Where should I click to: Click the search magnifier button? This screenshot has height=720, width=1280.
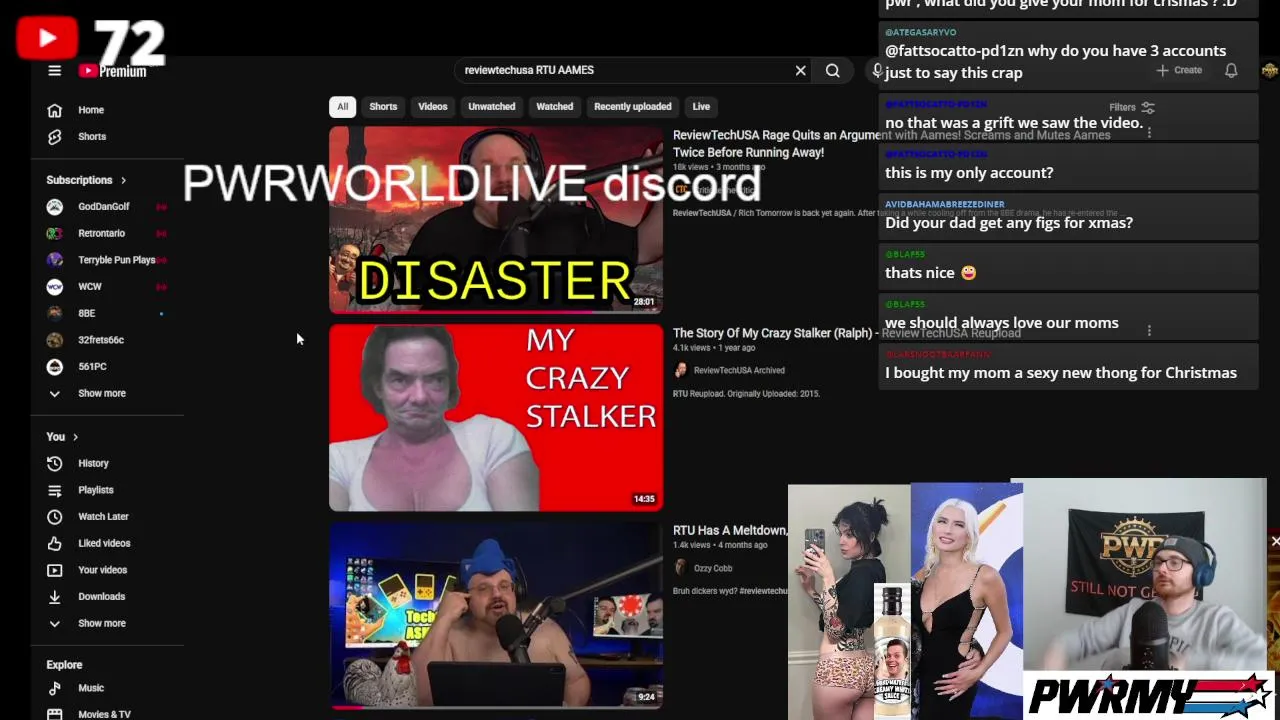click(x=832, y=70)
